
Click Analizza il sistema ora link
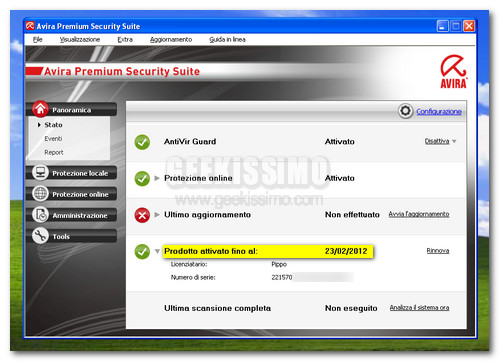tap(419, 307)
